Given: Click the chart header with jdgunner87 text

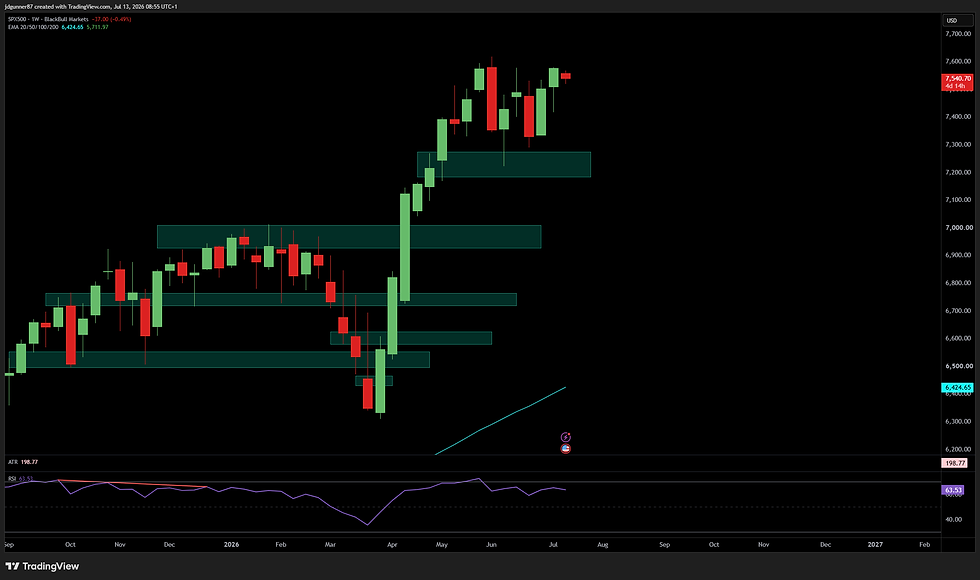Looking at the screenshot, I should [x=91, y=6].
